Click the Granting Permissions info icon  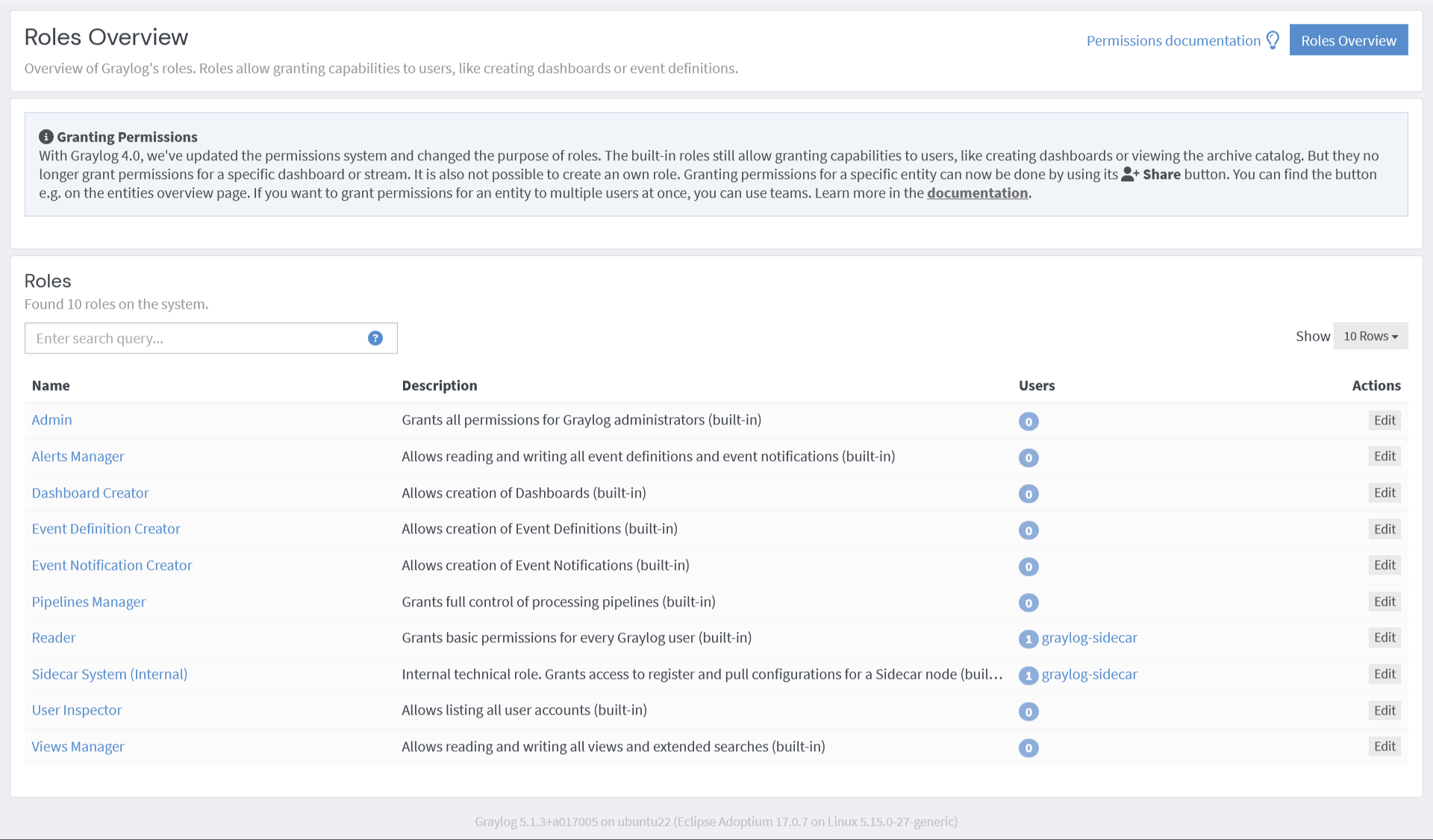pyautogui.click(x=46, y=137)
